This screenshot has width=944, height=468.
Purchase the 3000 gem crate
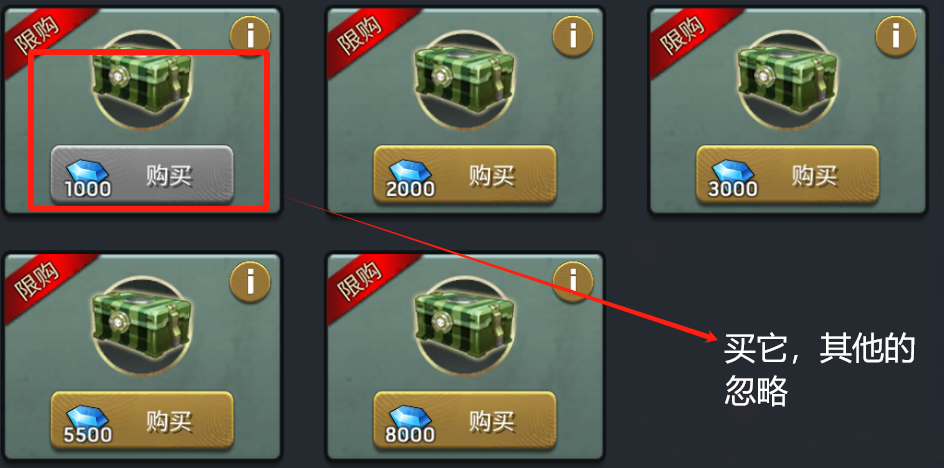coord(787,174)
